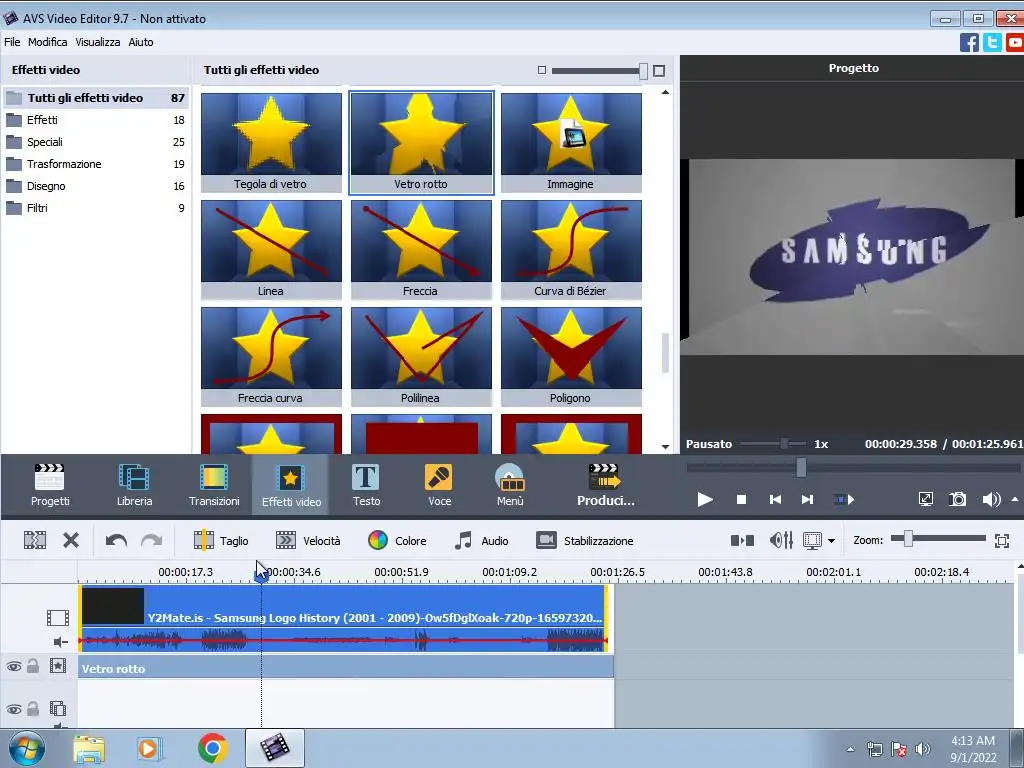This screenshot has width=1024, height=768.
Task: Click the next scene playback button
Action: (x=844, y=500)
